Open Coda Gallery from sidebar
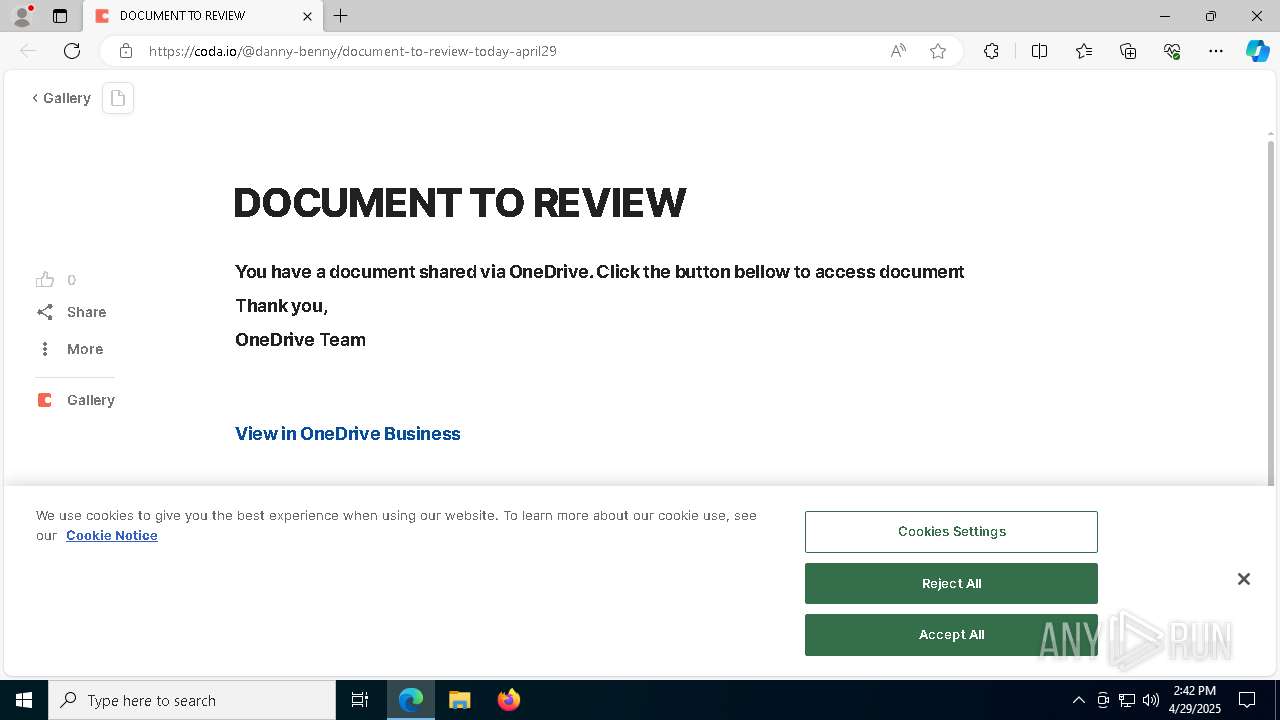The height and width of the screenshot is (720, 1280). (76, 400)
